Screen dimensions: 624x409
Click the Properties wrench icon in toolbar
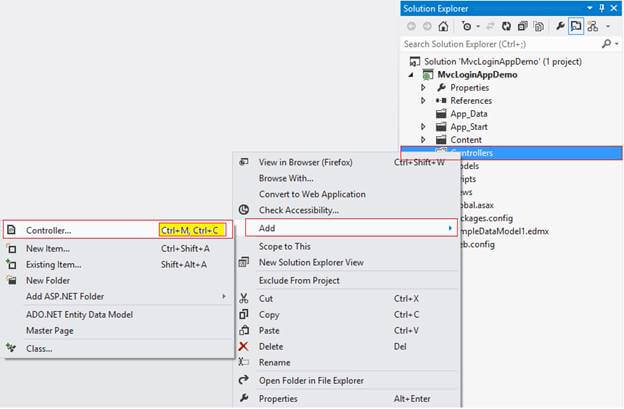[x=560, y=26]
